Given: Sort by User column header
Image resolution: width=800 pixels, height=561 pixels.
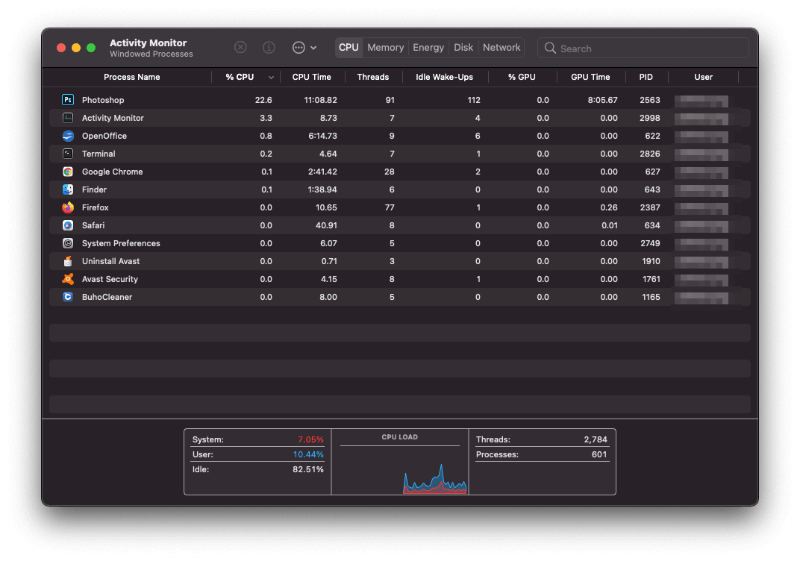Looking at the screenshot, I should pyautogui.click(x=703, y=77).
